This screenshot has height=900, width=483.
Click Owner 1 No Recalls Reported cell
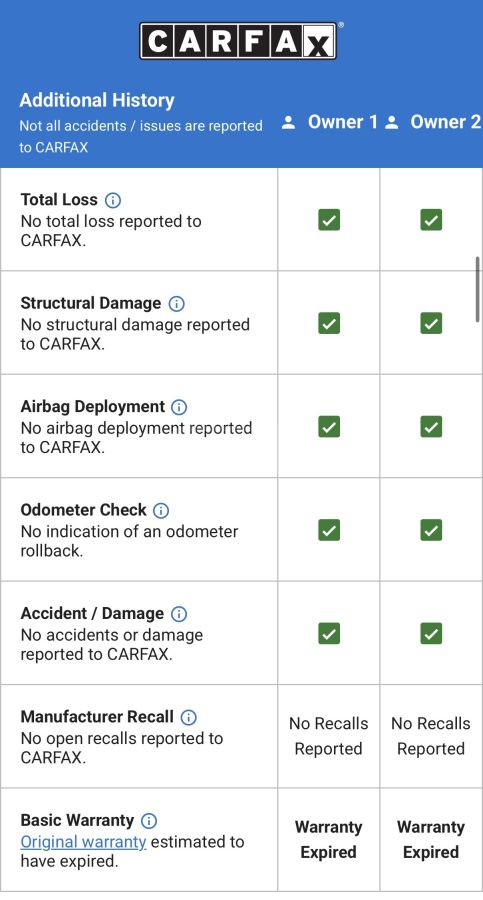tap(329, 736)
